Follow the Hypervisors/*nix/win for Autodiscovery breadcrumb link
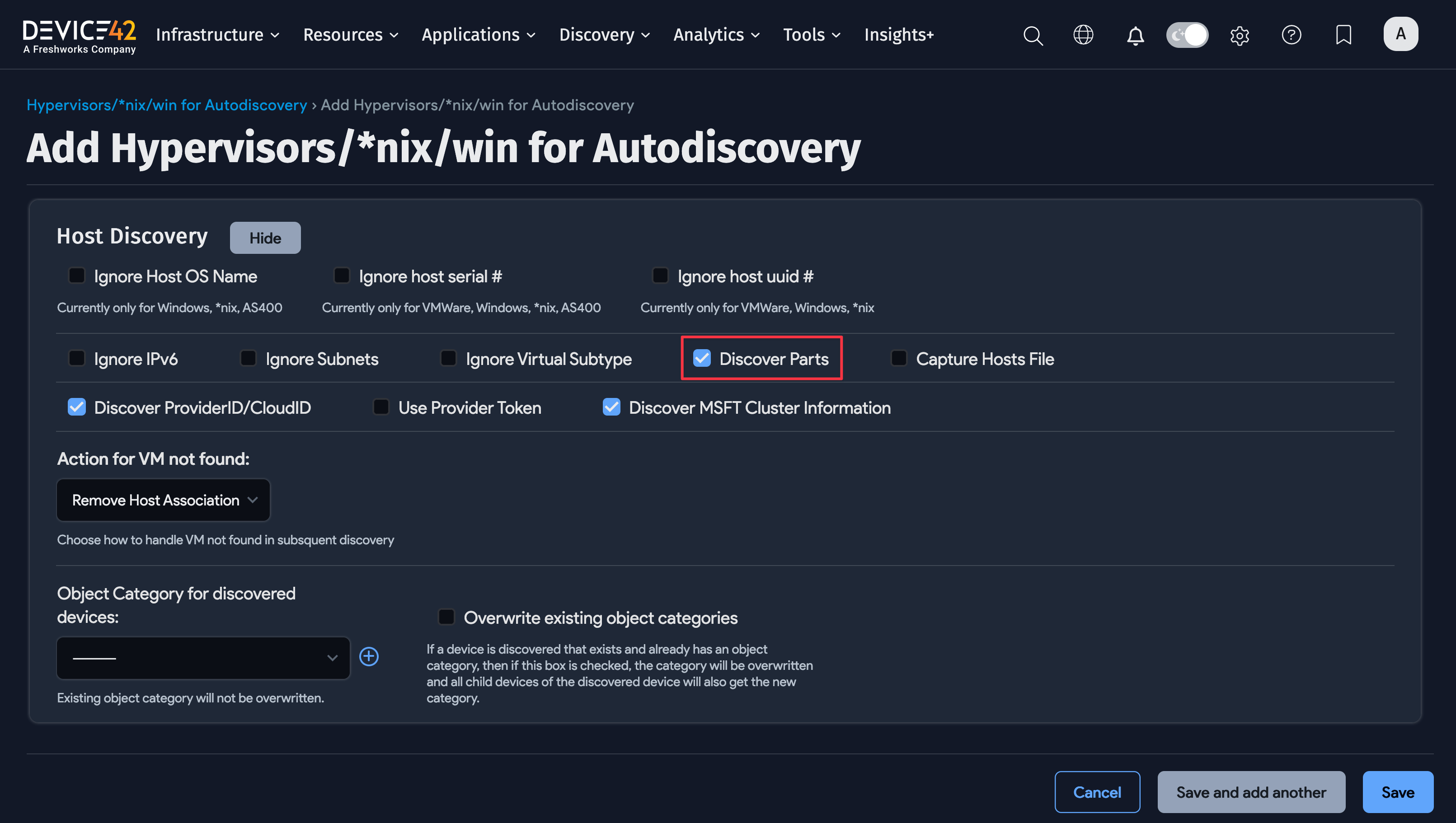 pyautogui.click(x=167, y=105)
